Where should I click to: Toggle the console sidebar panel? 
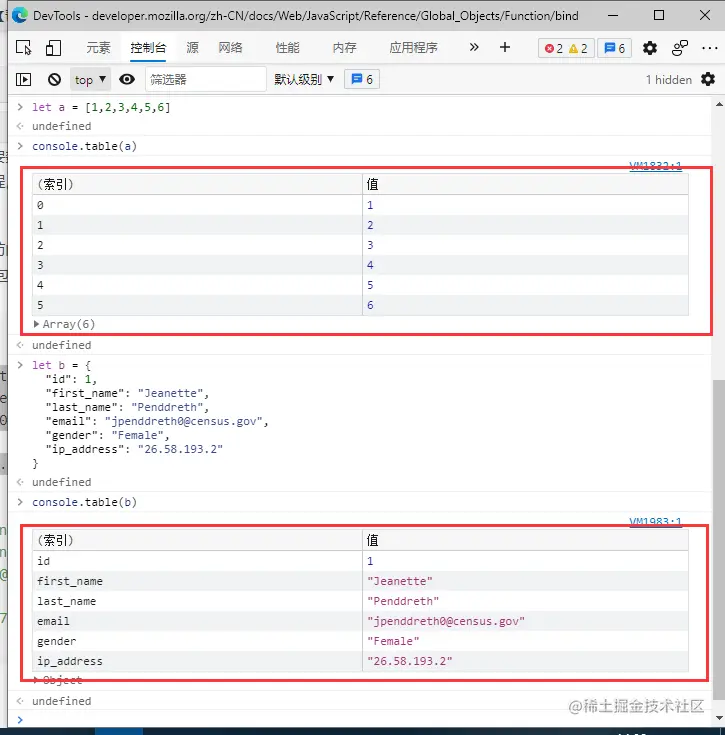click(23, 79)
